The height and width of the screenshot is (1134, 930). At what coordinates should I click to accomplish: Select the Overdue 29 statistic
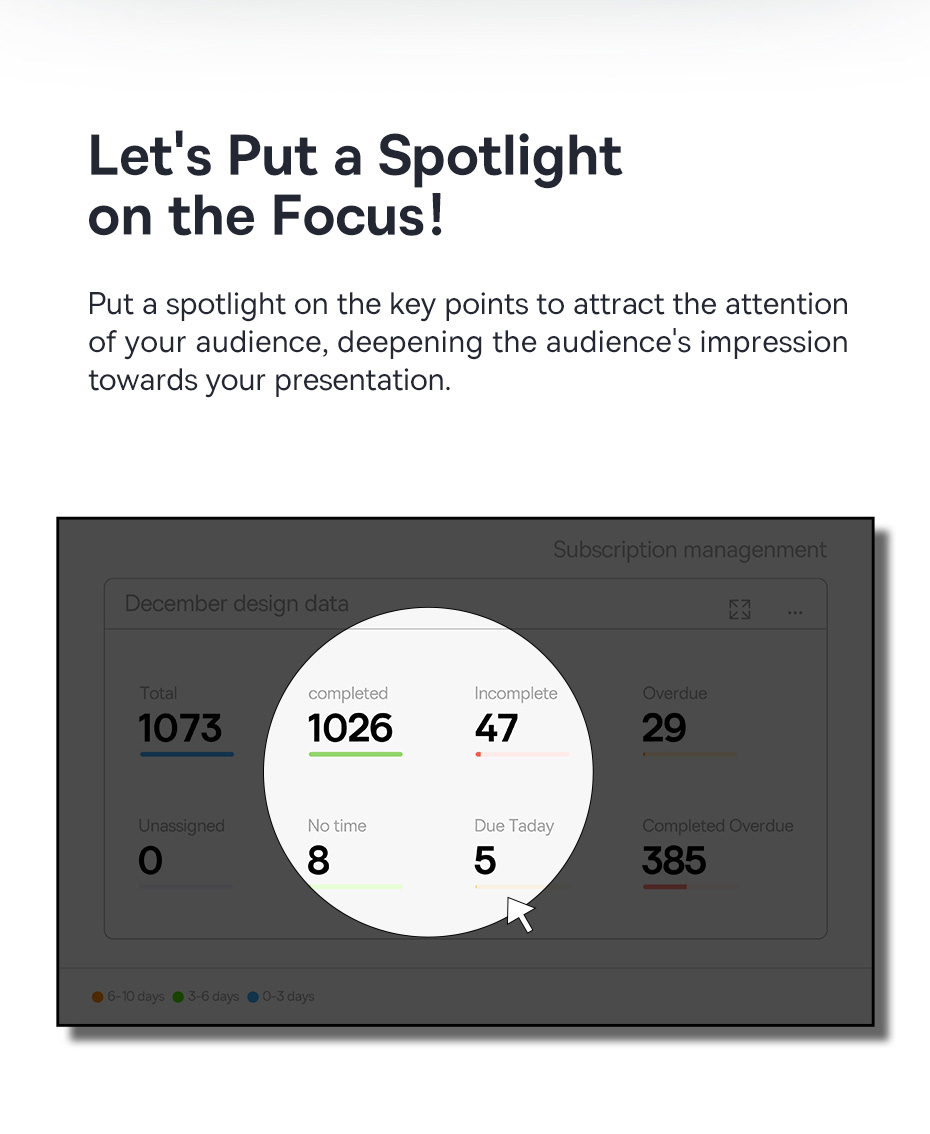pyautogui.click(x=665, y=727)
